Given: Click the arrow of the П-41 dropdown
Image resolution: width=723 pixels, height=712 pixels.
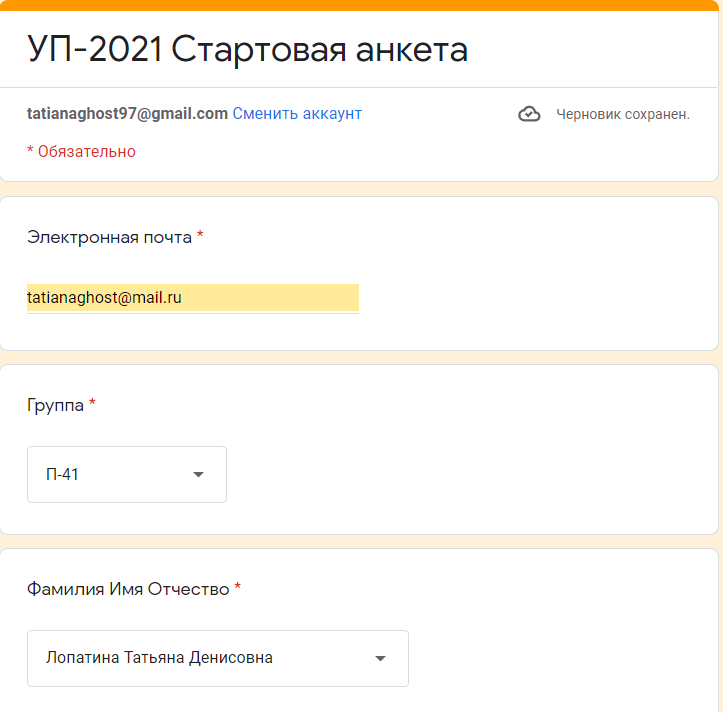Looking at the screenshot, I should [198, 475].
